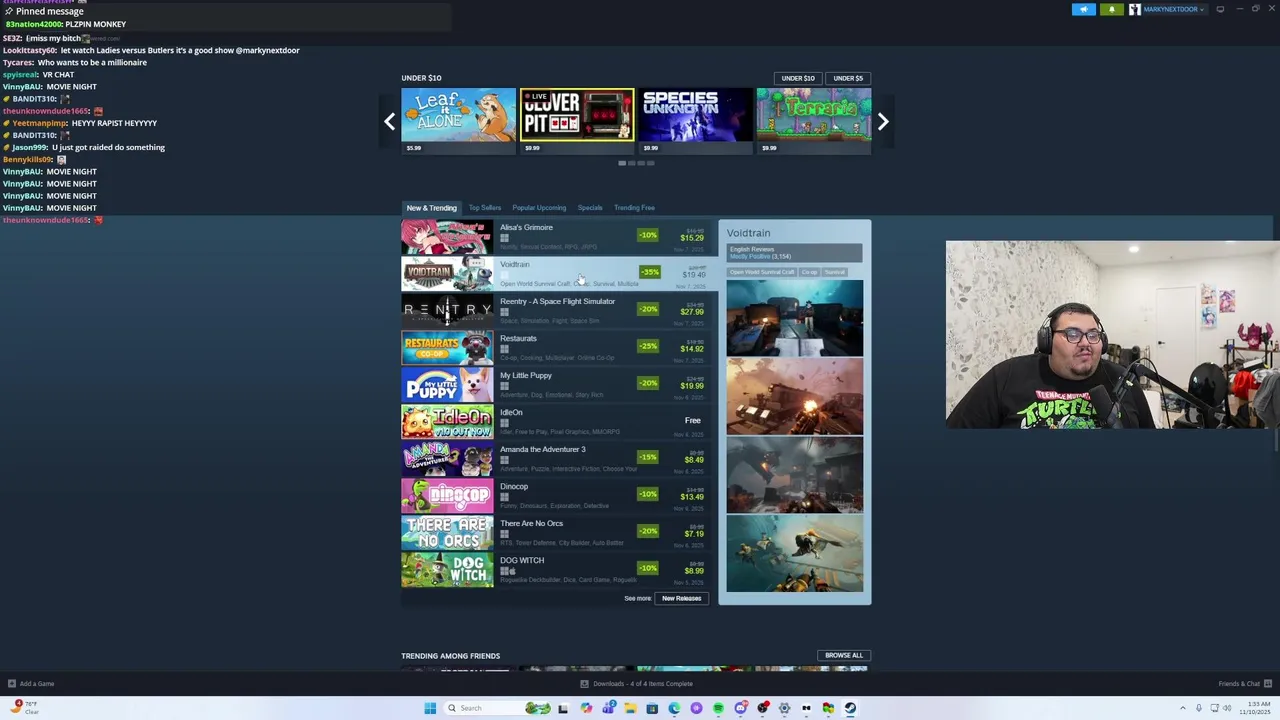The height and width of the screenshot is (720, 1280).
Task: Open File Explorer from taskbar
Action: tap(630, 708)
